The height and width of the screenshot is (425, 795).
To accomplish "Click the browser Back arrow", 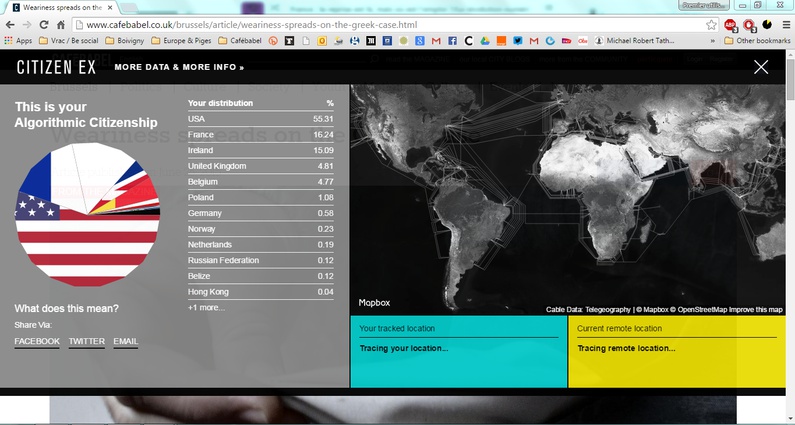I will [10, 24].
